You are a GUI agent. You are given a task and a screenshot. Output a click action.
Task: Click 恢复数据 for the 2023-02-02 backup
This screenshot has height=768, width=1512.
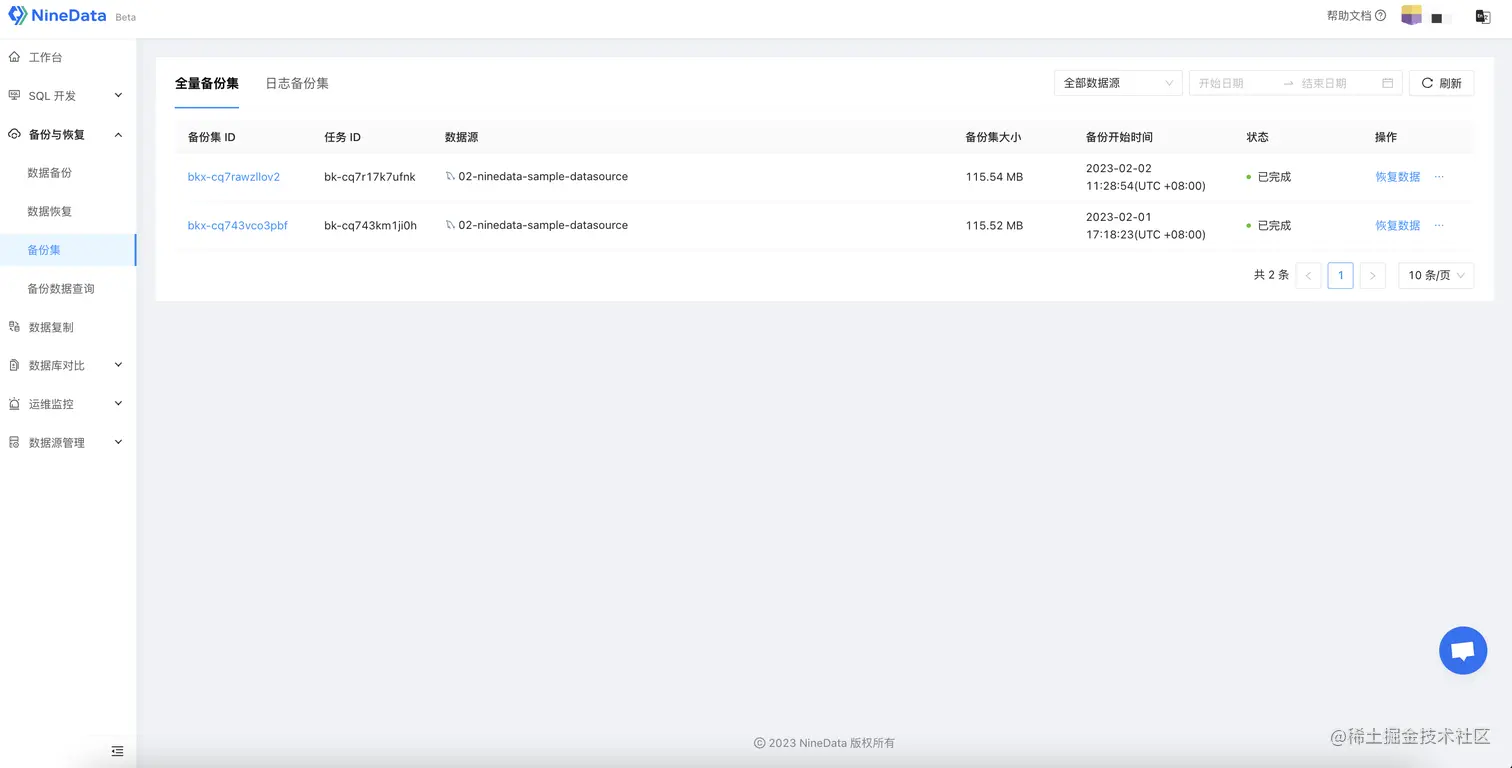[1398, 177]
